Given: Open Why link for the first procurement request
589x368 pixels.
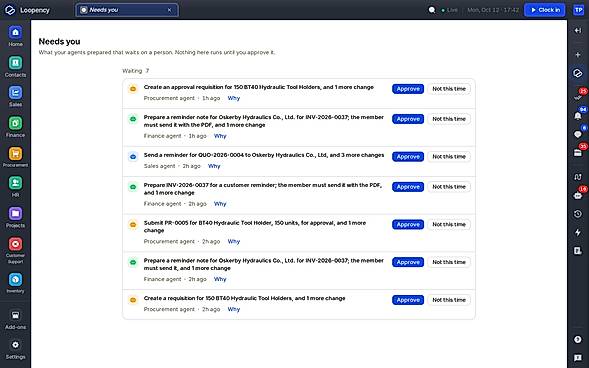Looking at the screenshot, I should pyautogui.click(x=234, y=98).
